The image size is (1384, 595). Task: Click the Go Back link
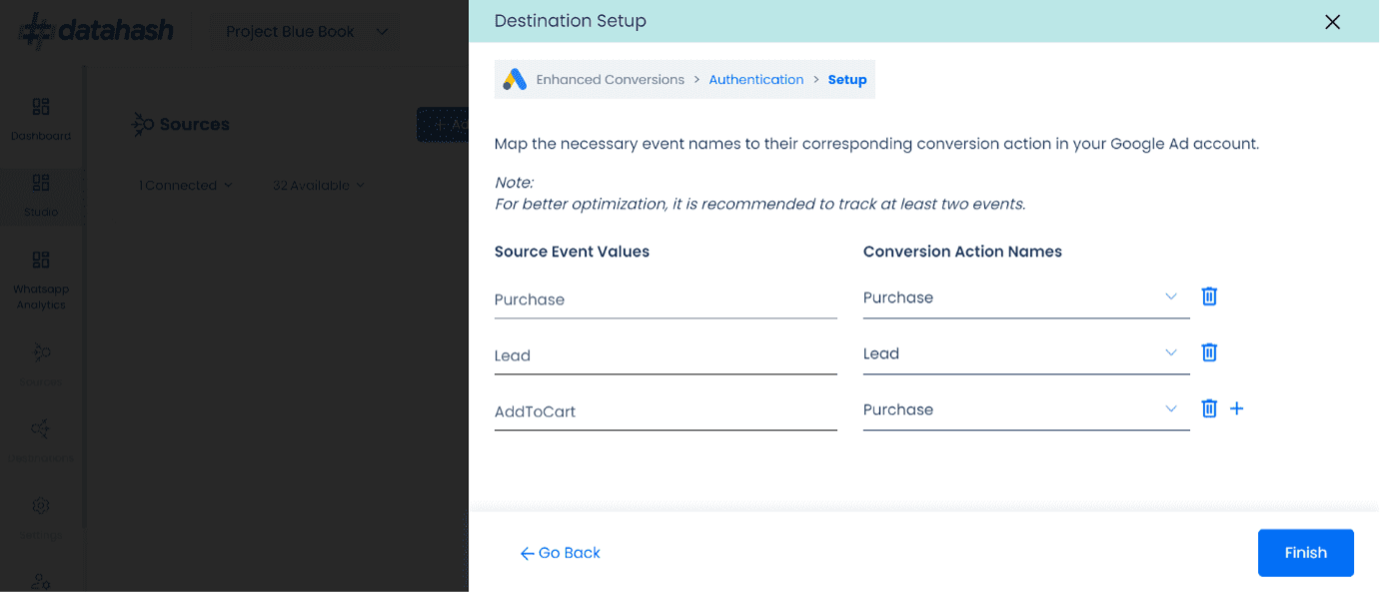coord(560,553)
